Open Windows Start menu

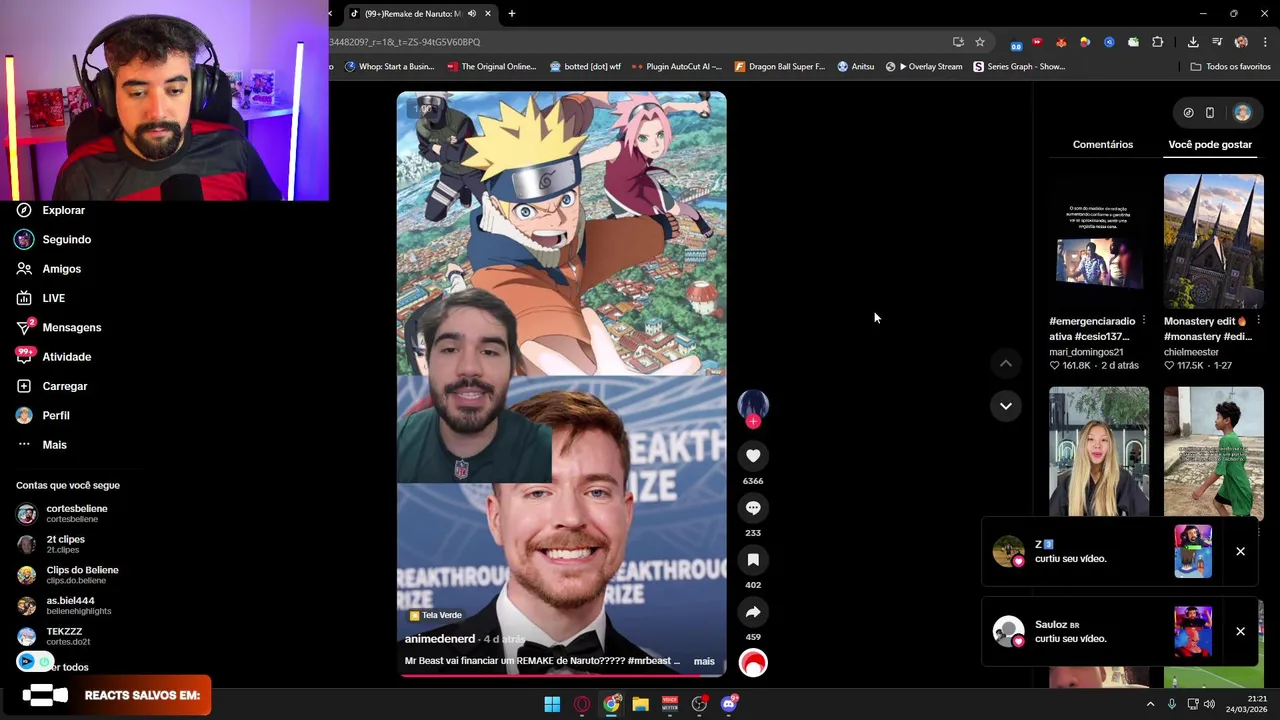[x=552, y=704]
